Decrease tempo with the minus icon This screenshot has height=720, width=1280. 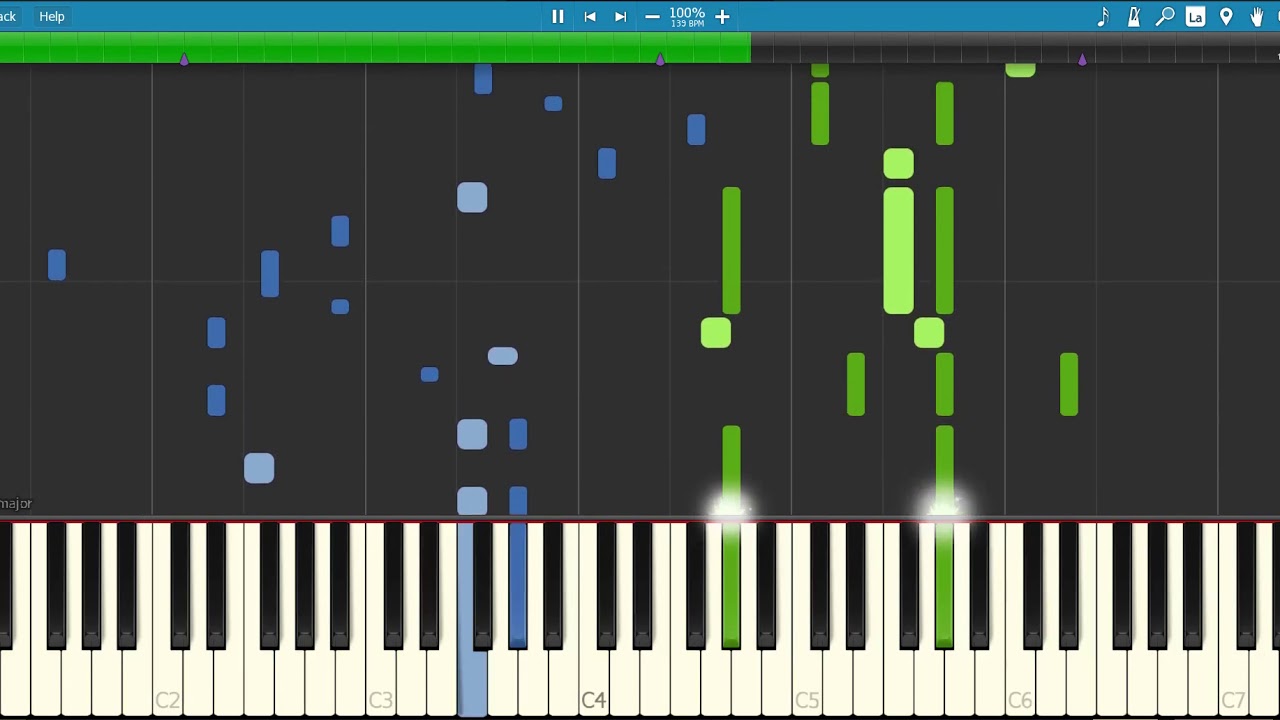pyautogui.click(x=652, y=17)
